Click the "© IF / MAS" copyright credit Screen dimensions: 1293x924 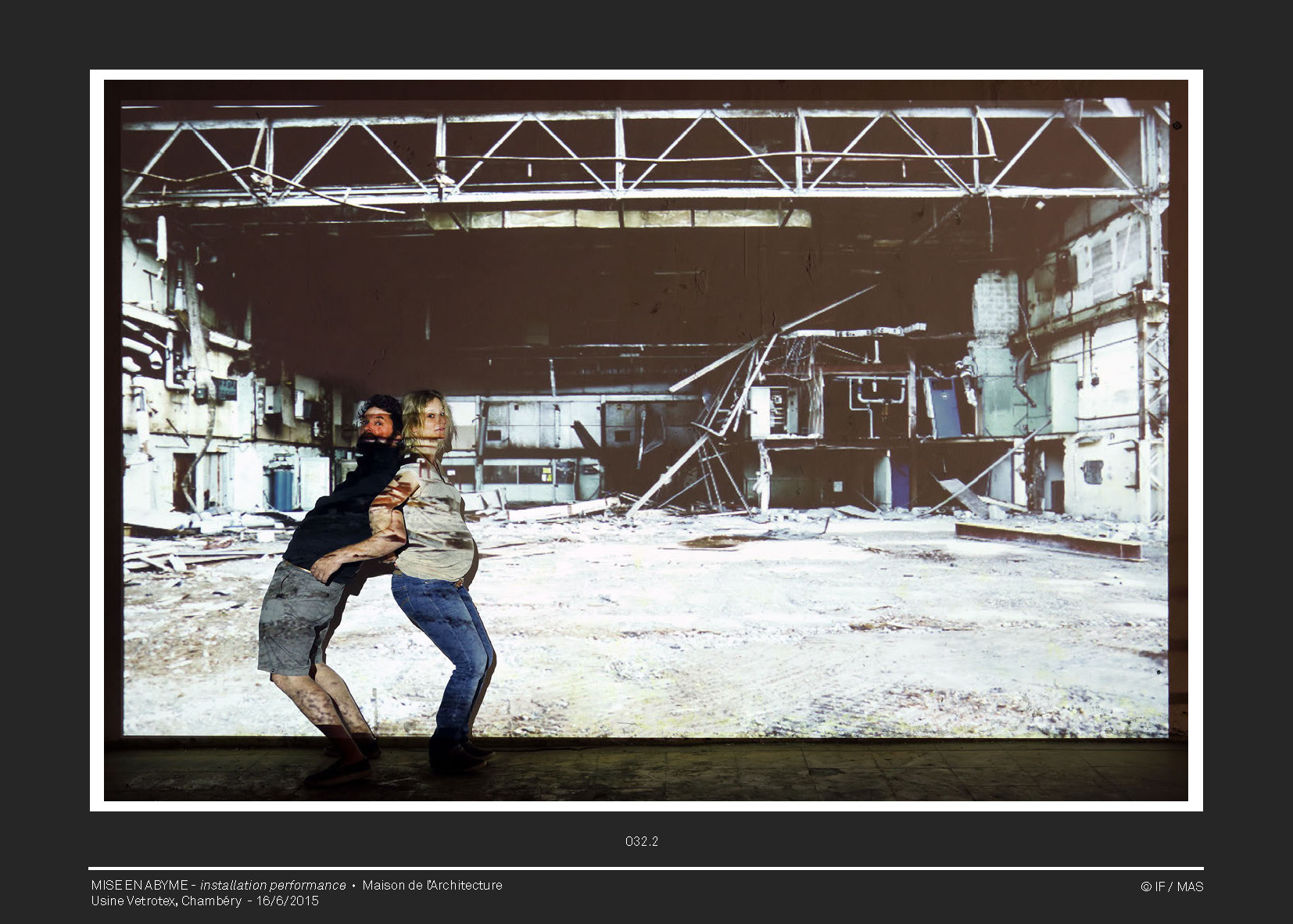point(1171,886)
